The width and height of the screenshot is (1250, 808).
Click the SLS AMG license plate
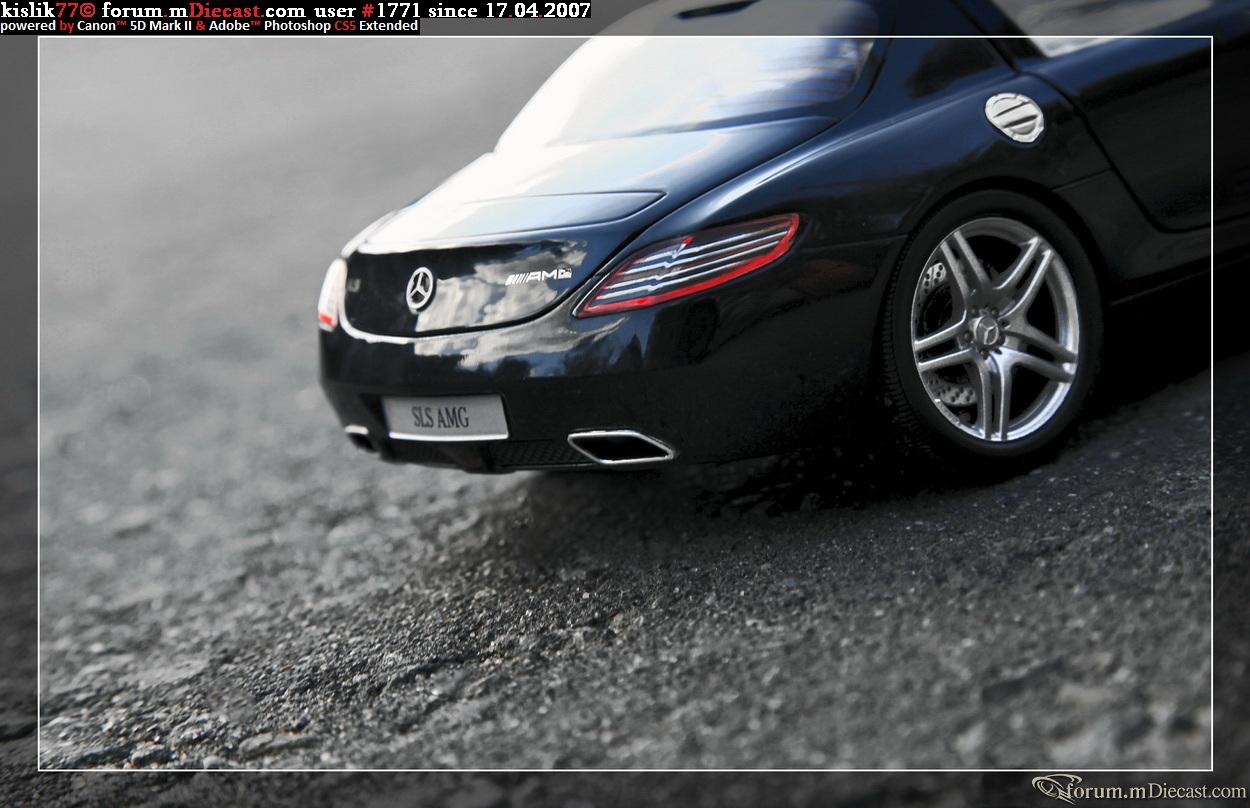(x=445, y=417)
